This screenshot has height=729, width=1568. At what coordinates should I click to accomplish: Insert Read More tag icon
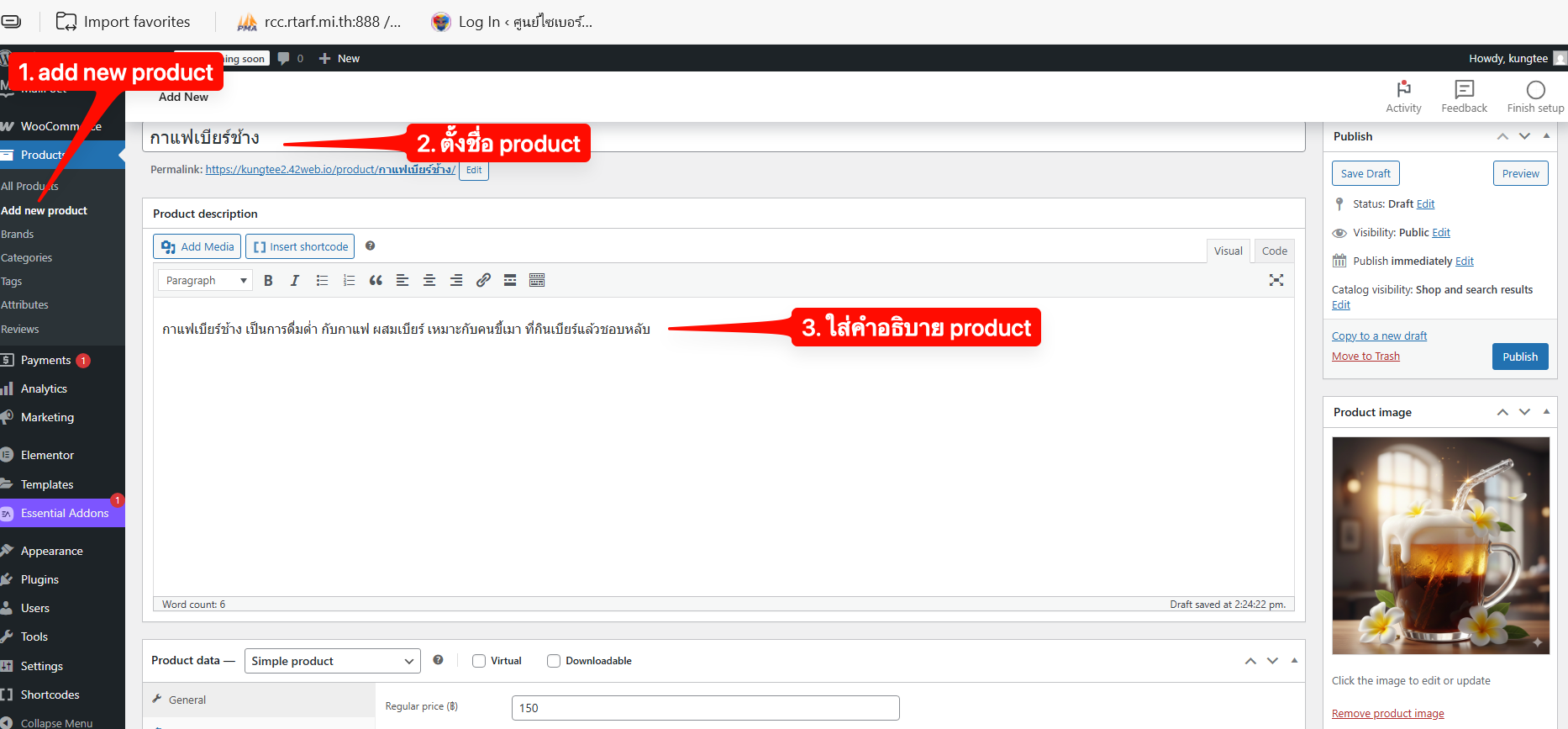(x=510, y=281)
